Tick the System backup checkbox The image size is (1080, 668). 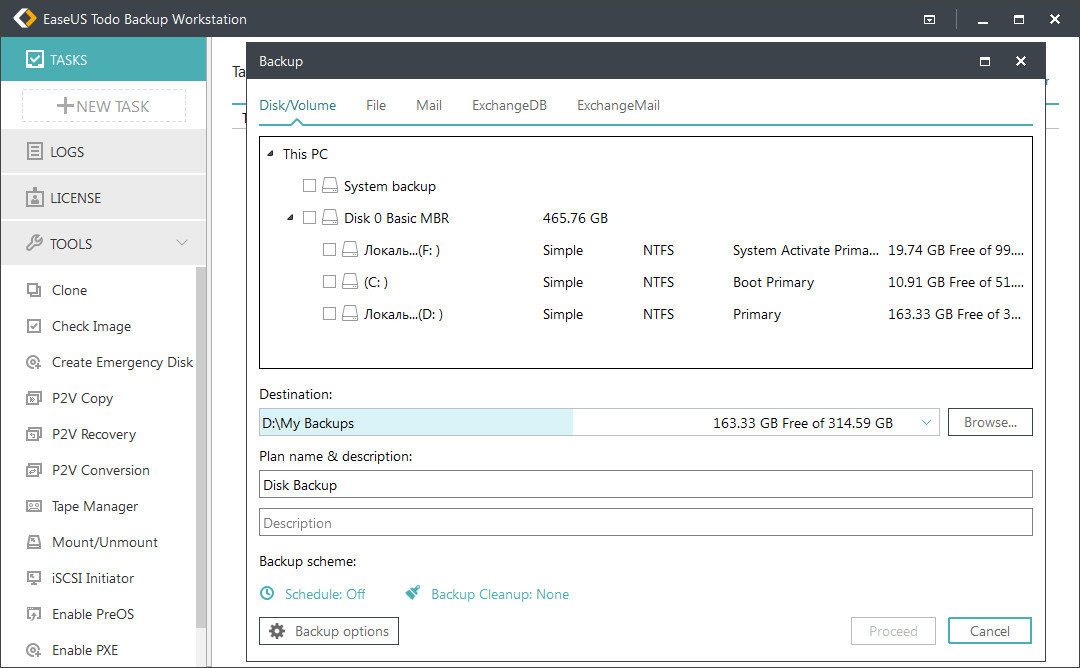point(309,185)
